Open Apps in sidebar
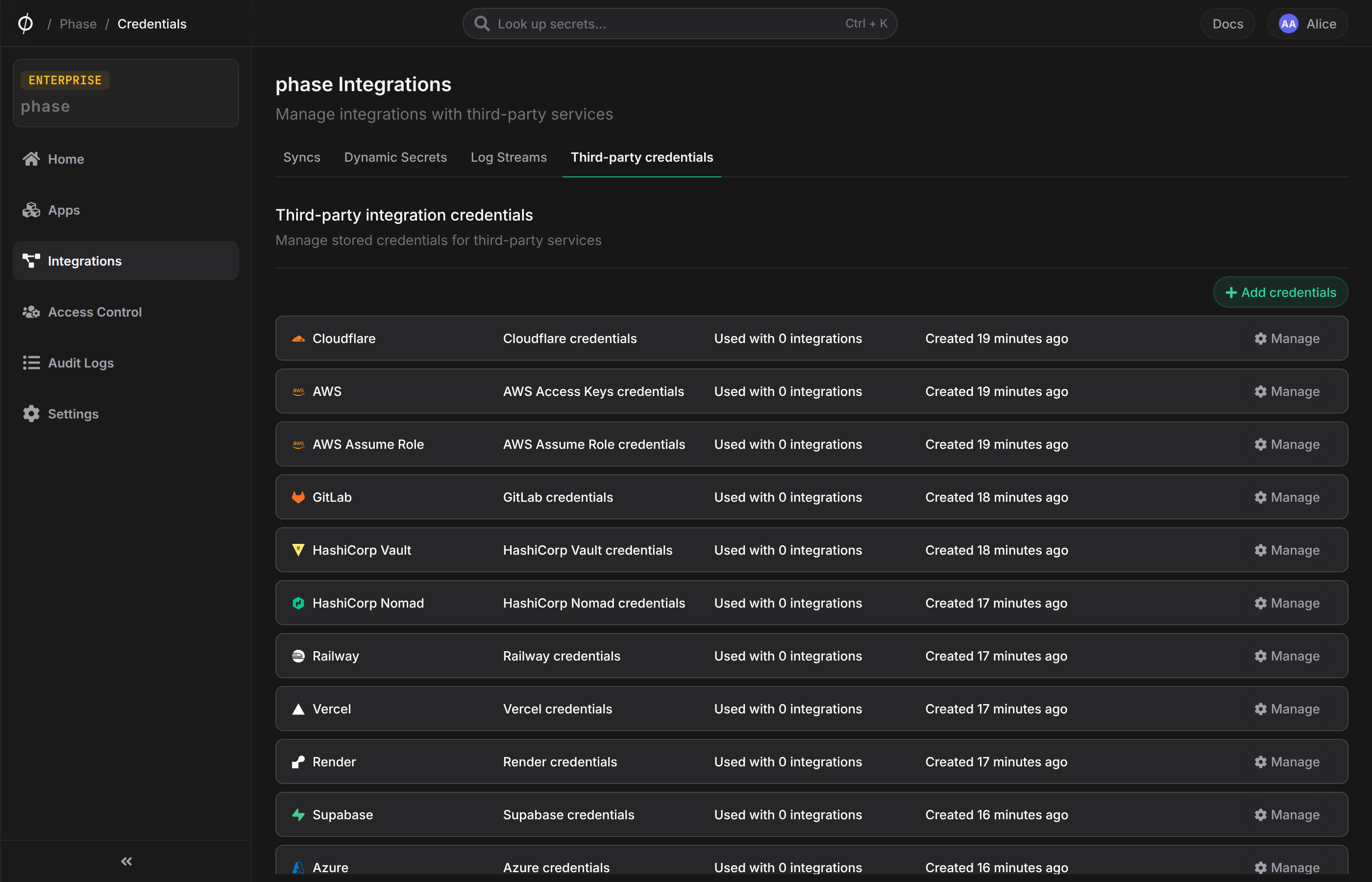 click(125, 210)
